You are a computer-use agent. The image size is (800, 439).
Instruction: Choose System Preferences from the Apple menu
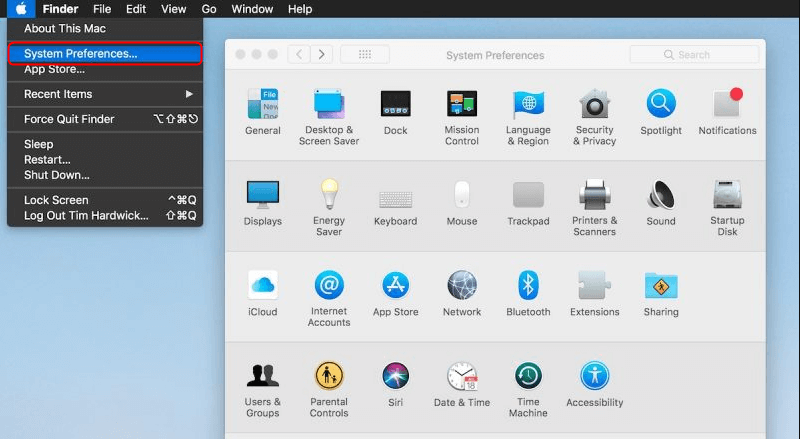[x=105, y=53]
